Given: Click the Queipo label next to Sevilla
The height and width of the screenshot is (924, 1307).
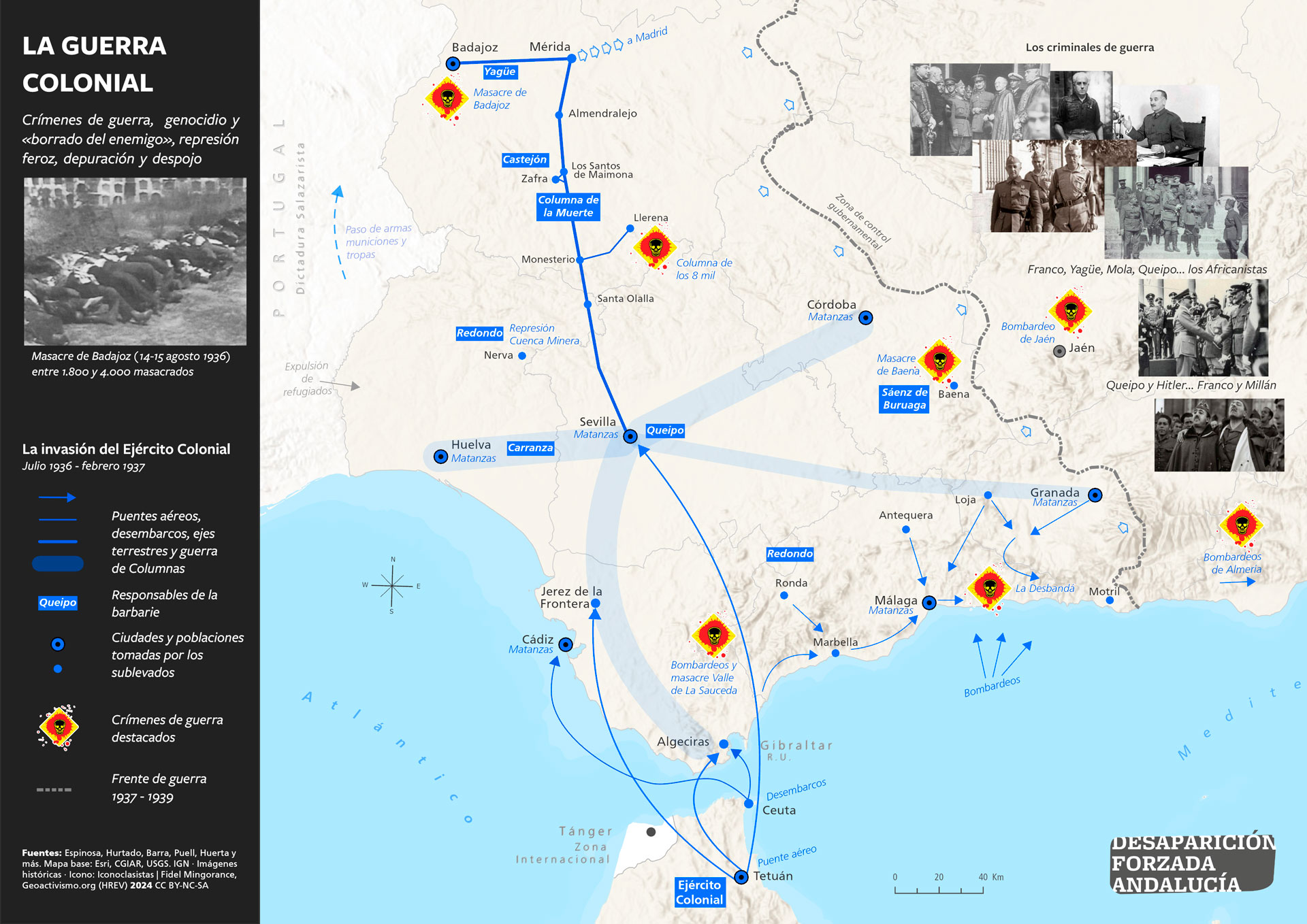Looking at the screenshot, I should pos(664,430).
